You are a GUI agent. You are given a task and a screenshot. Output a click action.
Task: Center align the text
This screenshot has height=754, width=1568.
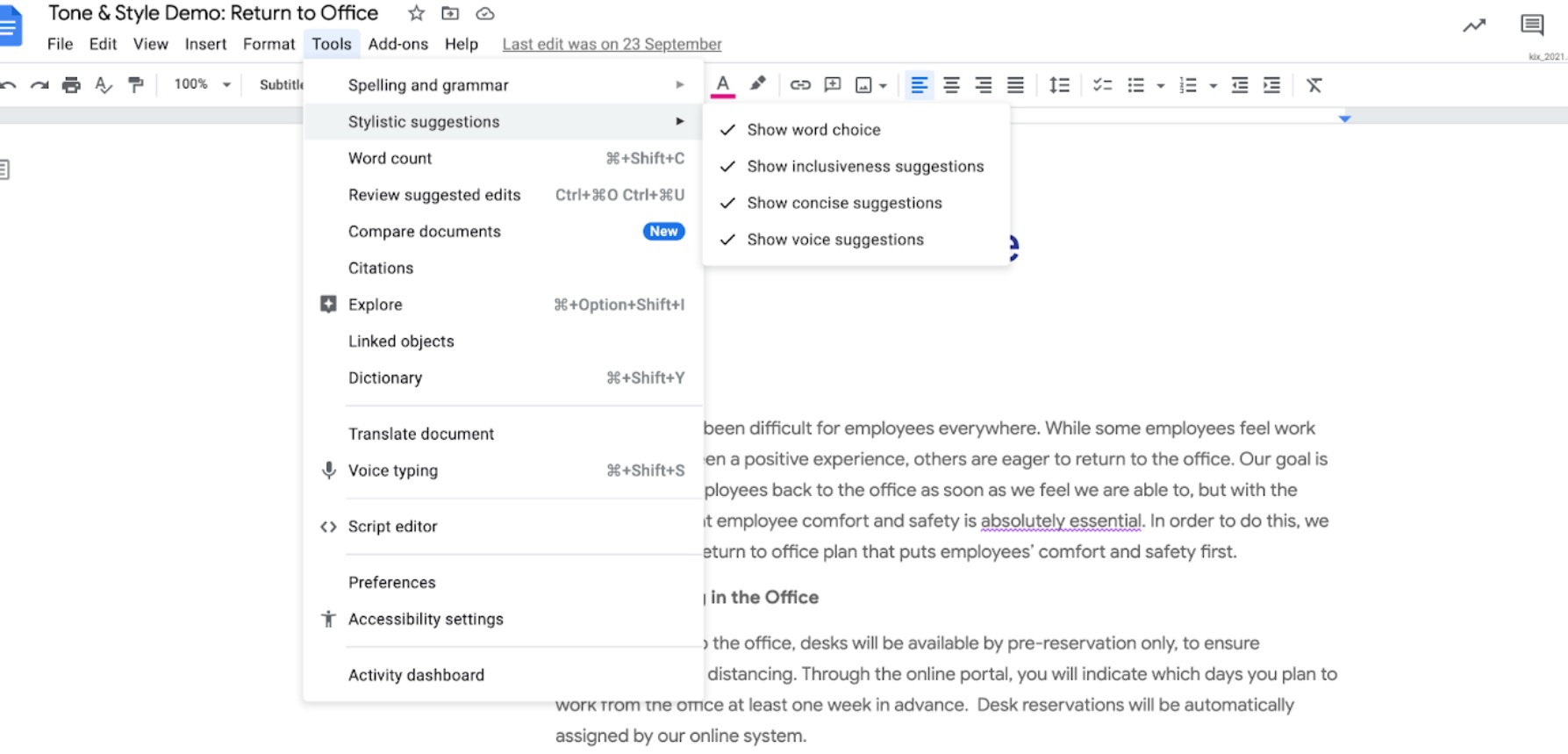951,85
